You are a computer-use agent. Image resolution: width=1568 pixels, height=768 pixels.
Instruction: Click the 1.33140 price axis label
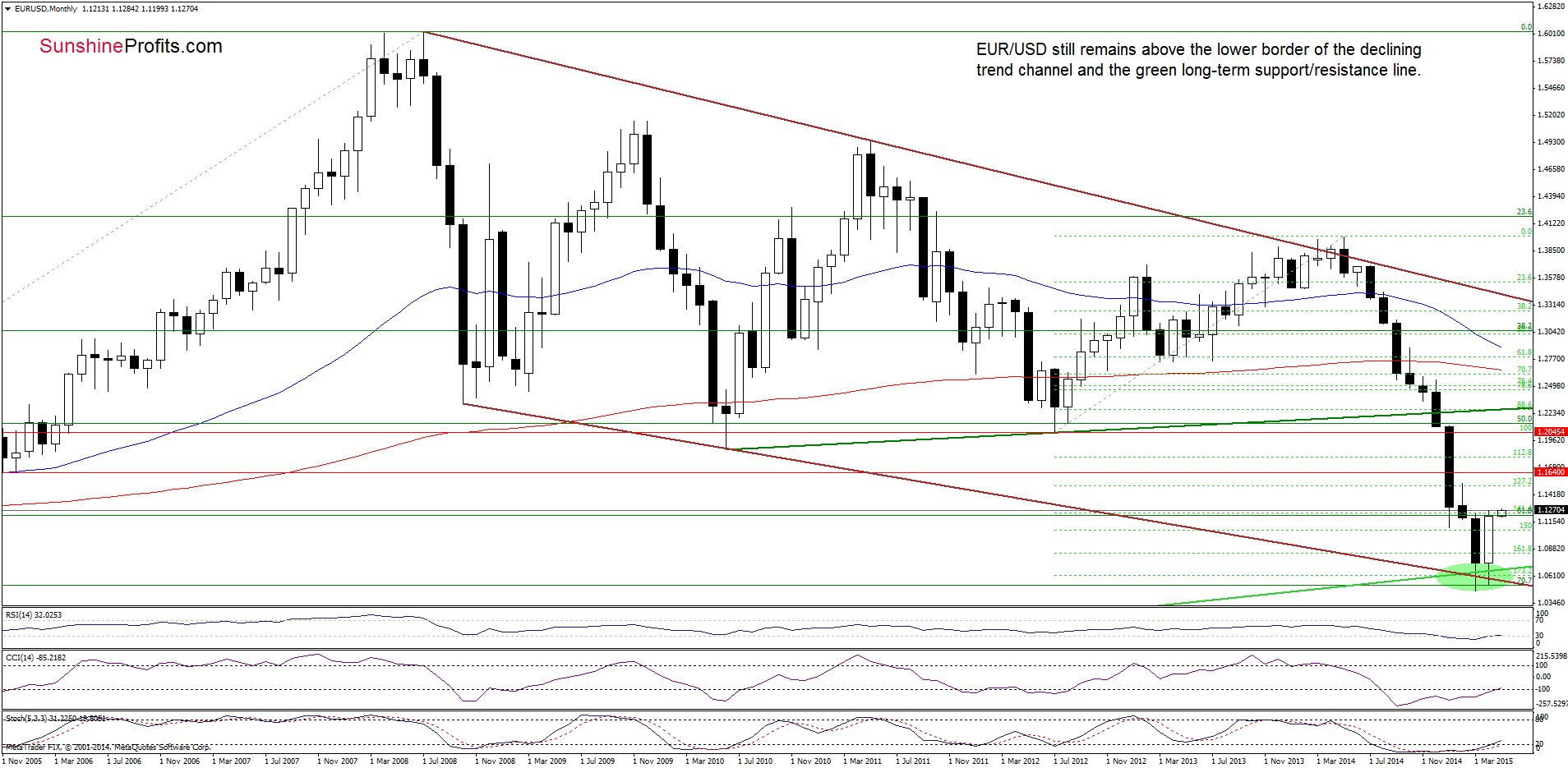1550,305
